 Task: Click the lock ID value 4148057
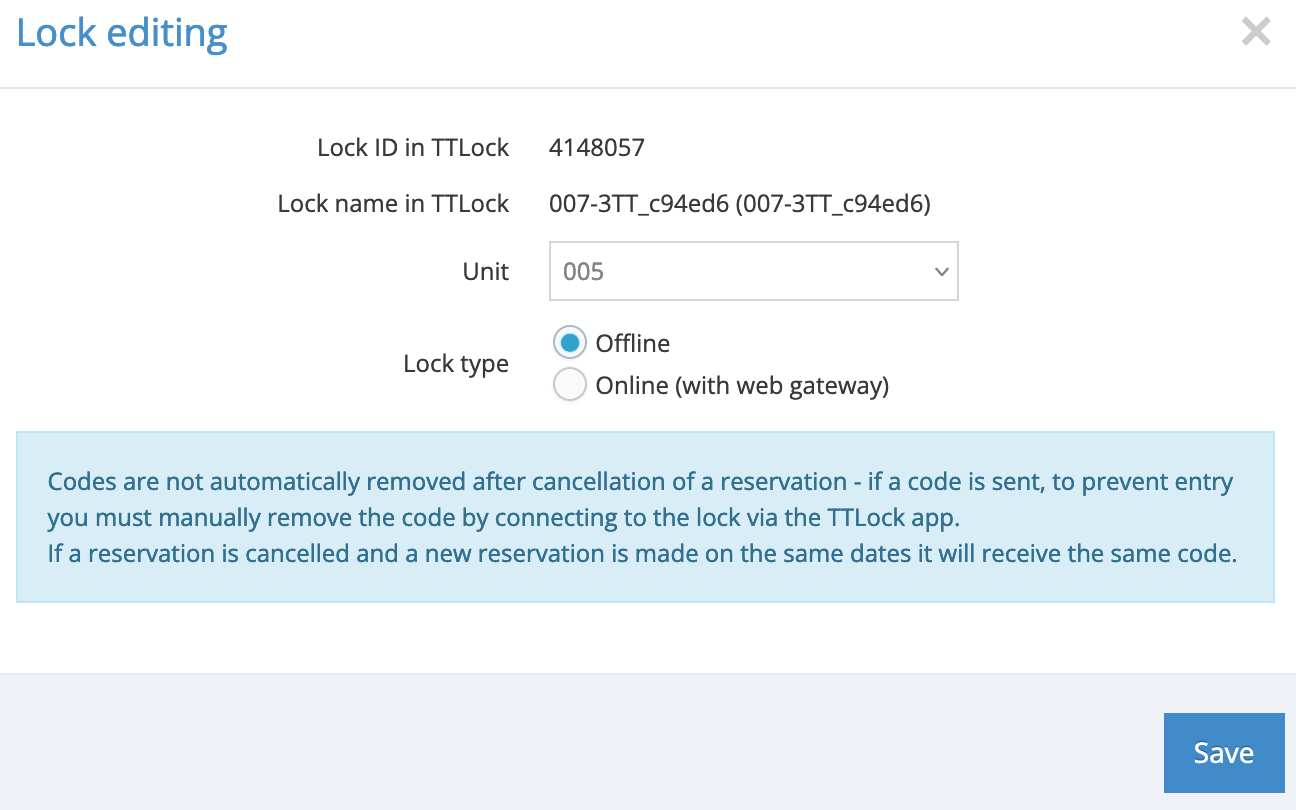[x=597, y=148]
